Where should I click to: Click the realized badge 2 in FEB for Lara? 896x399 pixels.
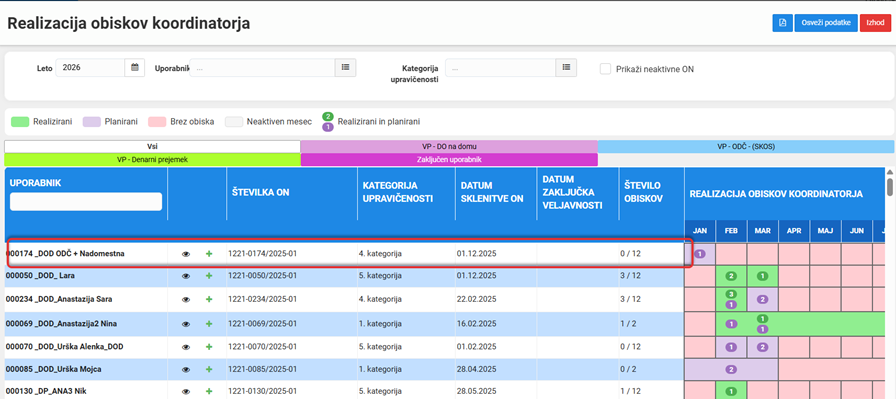click(731, 276)
